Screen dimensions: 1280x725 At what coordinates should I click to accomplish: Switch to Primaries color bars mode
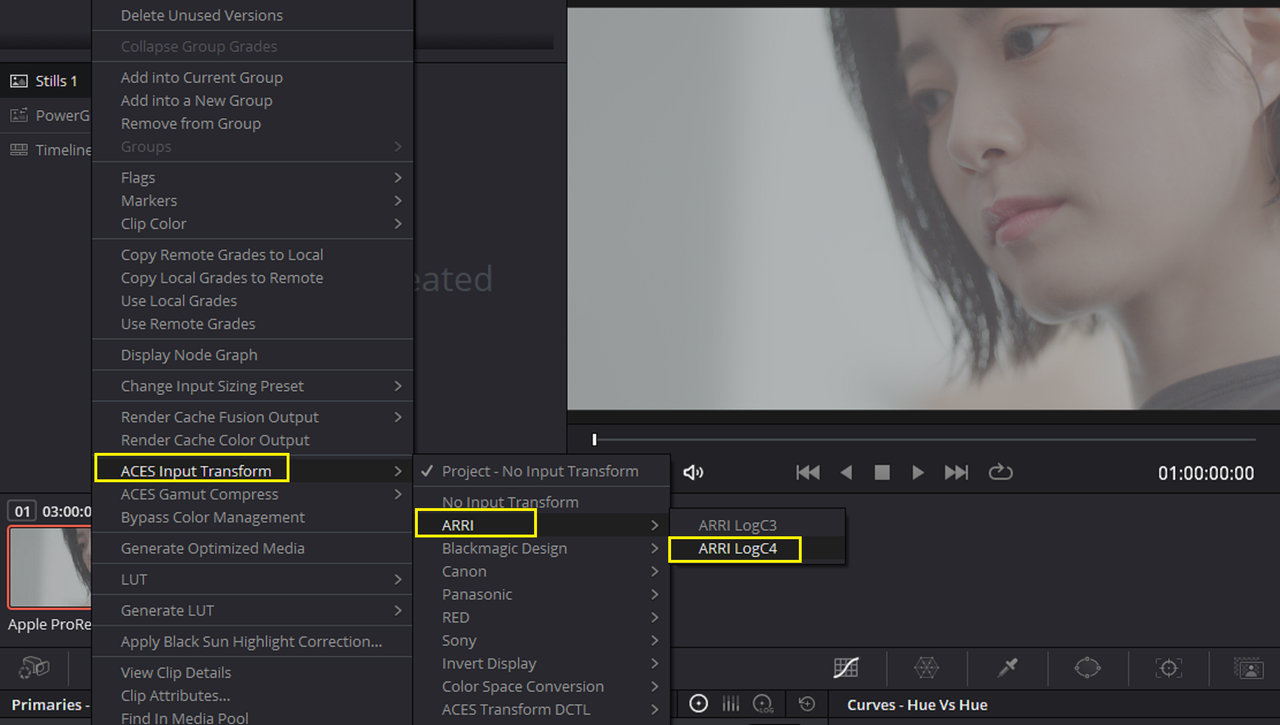pyautogui.click(x=731, y=704)
